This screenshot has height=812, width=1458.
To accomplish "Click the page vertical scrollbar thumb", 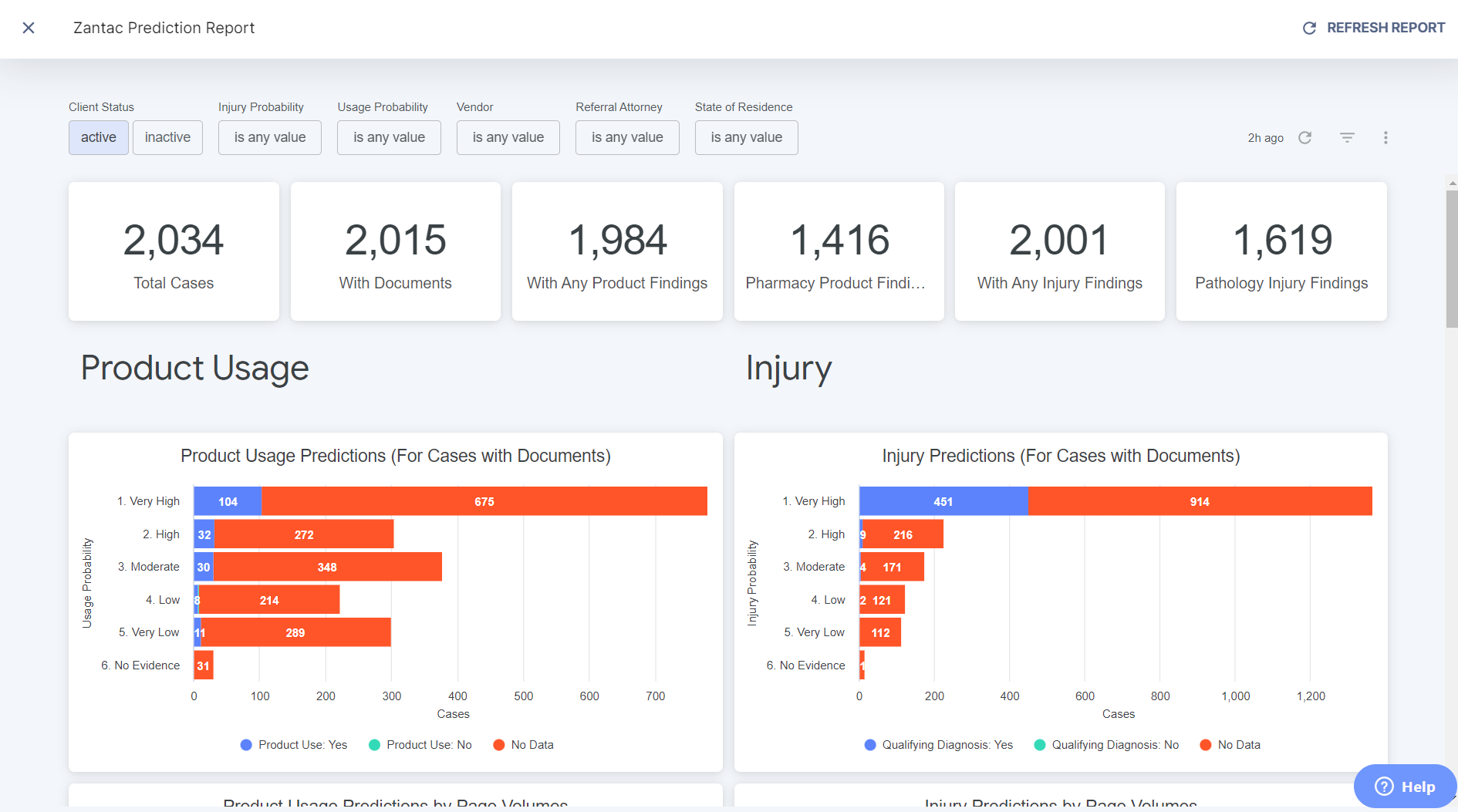I will [1452, 259].
